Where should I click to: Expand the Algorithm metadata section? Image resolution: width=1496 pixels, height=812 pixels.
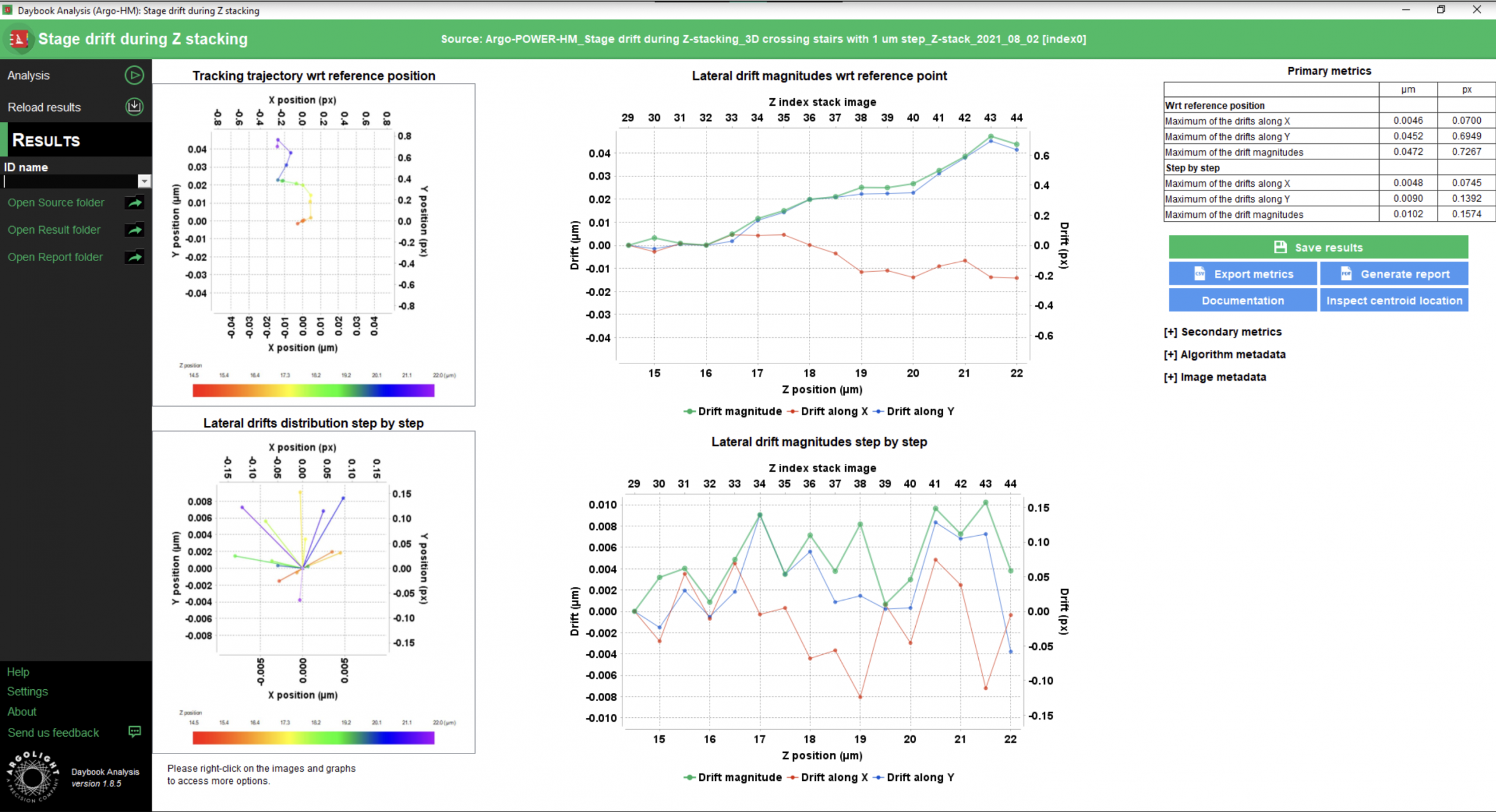tap(1224, 355)
